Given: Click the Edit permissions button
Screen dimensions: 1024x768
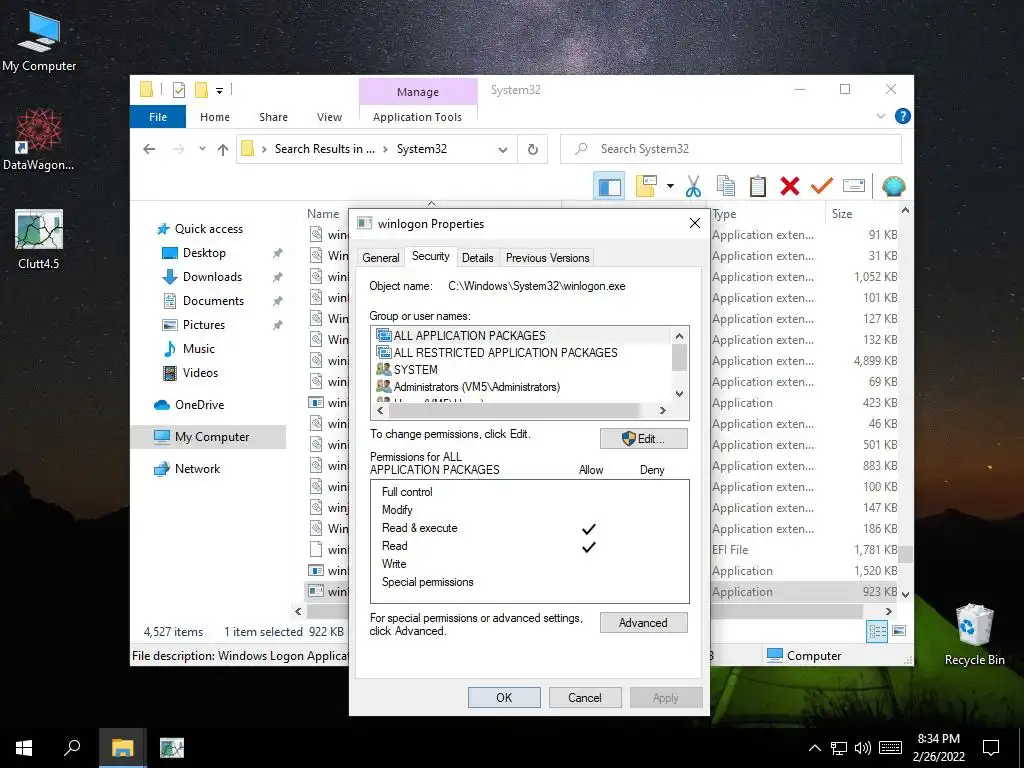Looking at the screenshot, I should coord(643,439).
